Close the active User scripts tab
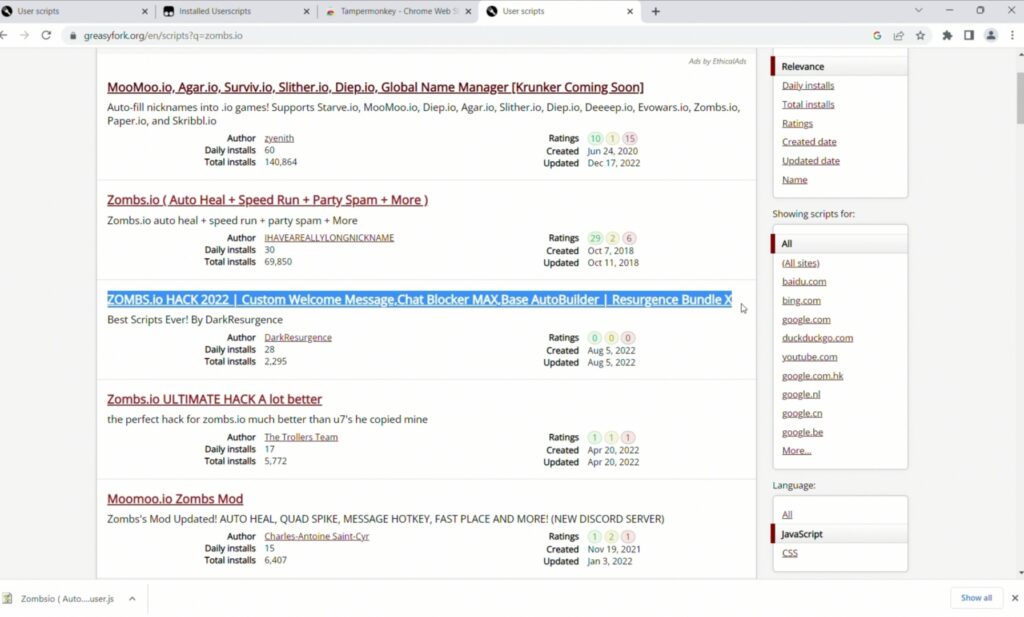This screenshot has height=617, width=1024. (630, 11)
